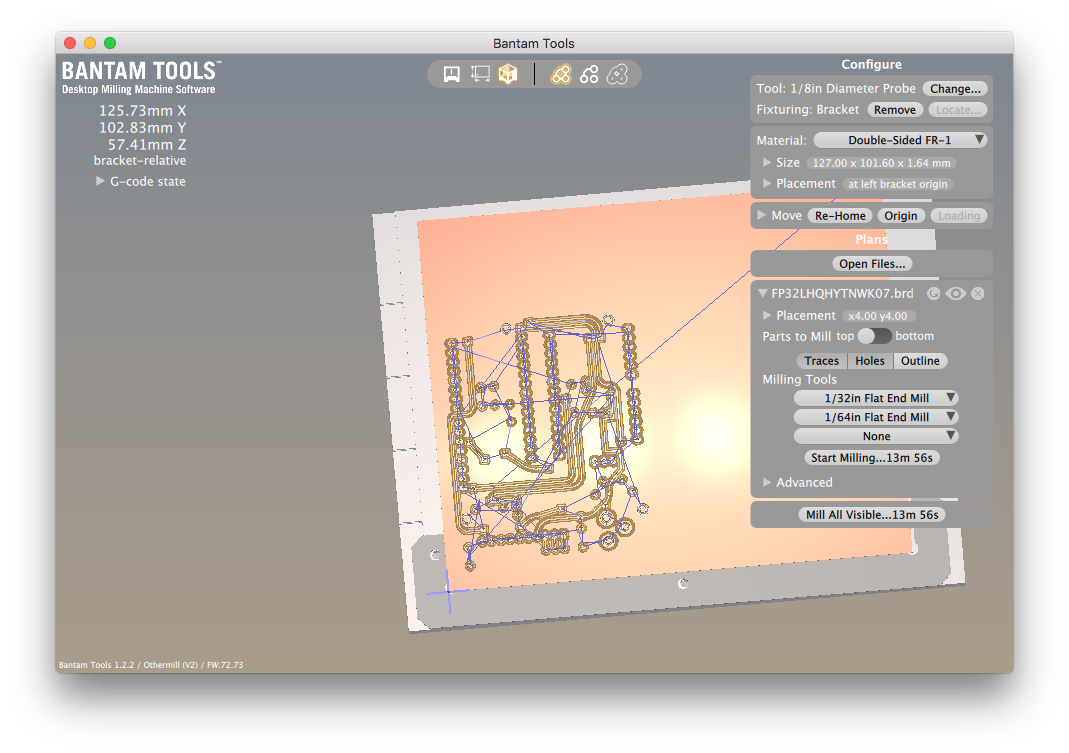Expand the G-code state section

click(100, 181)
